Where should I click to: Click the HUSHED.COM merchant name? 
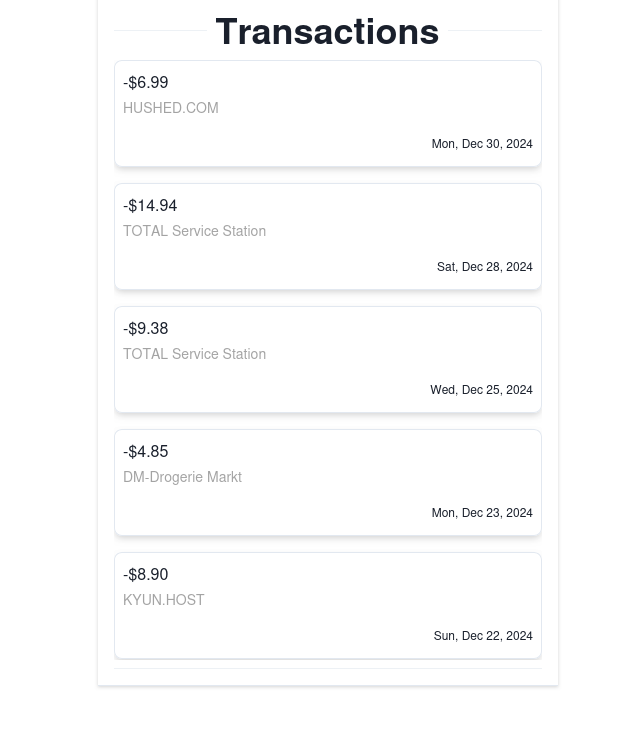click(x=171, y=108)
